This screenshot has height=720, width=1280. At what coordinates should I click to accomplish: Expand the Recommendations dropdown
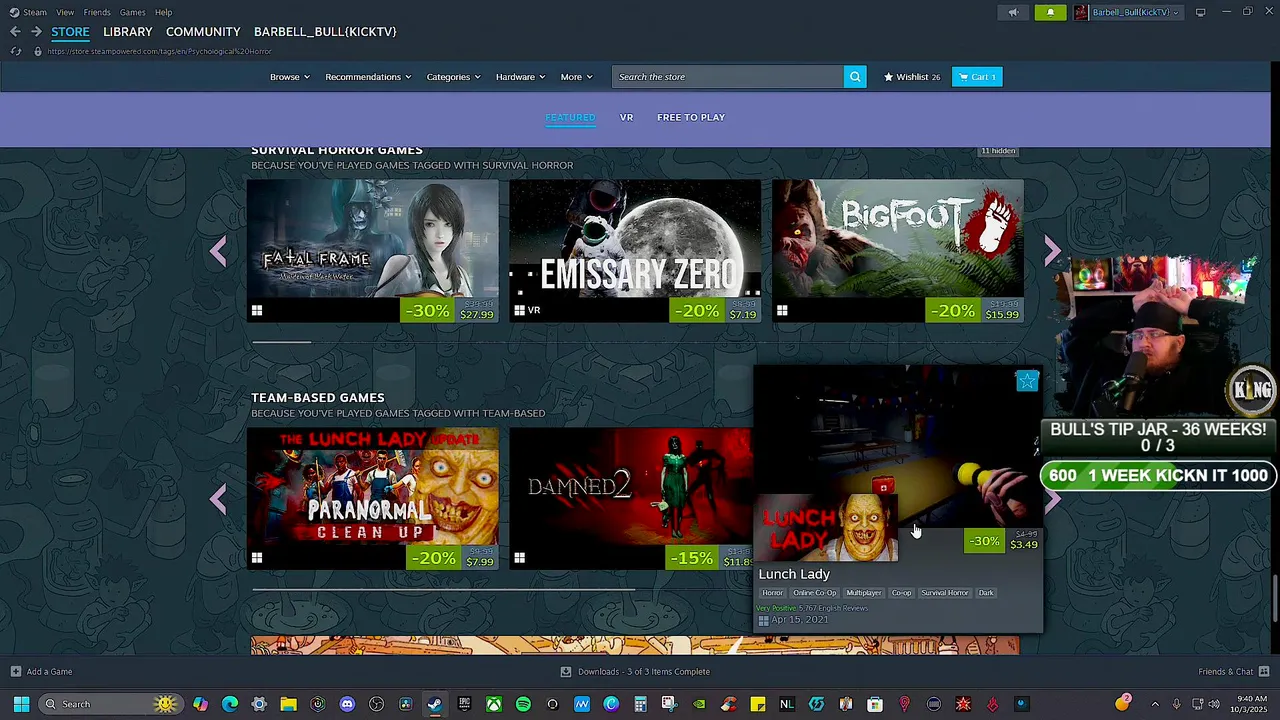click(368, 77)
